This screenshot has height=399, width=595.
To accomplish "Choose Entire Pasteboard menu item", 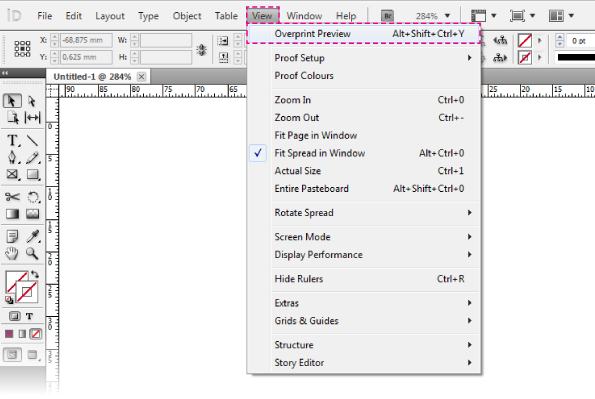I will coord(363,189).
